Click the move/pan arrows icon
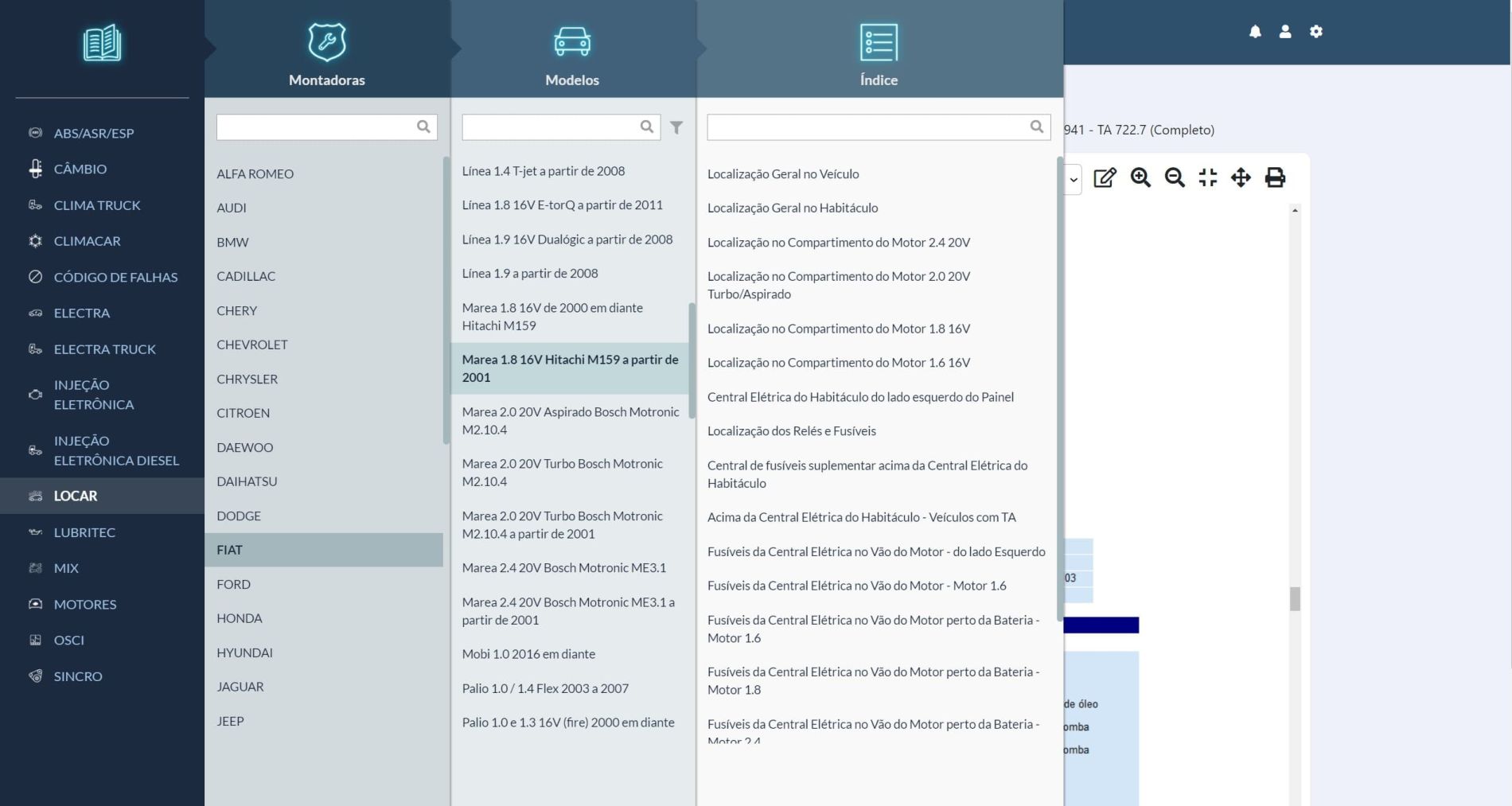 1241,177
